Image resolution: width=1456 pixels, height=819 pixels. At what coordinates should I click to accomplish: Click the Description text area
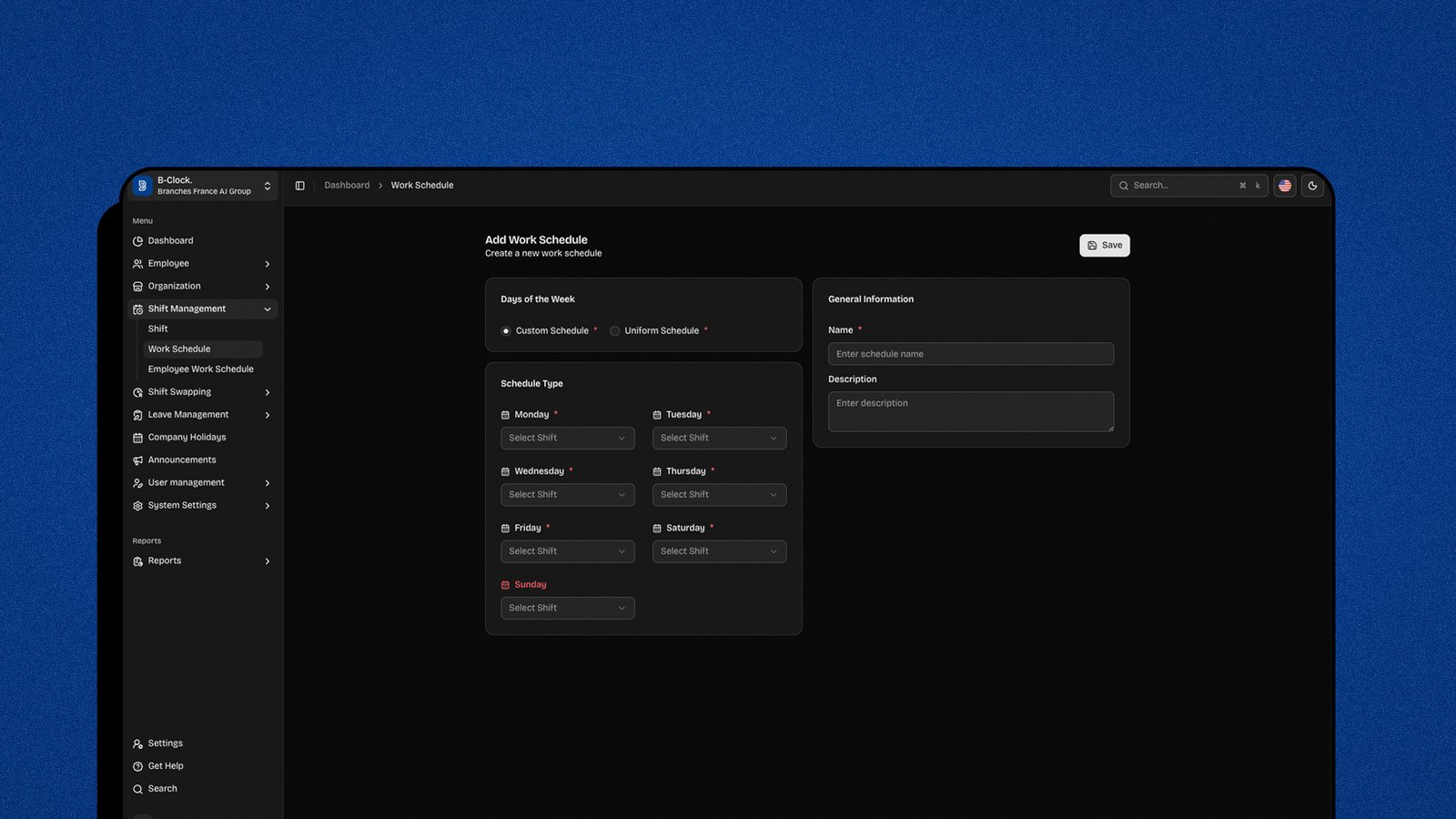970,411
